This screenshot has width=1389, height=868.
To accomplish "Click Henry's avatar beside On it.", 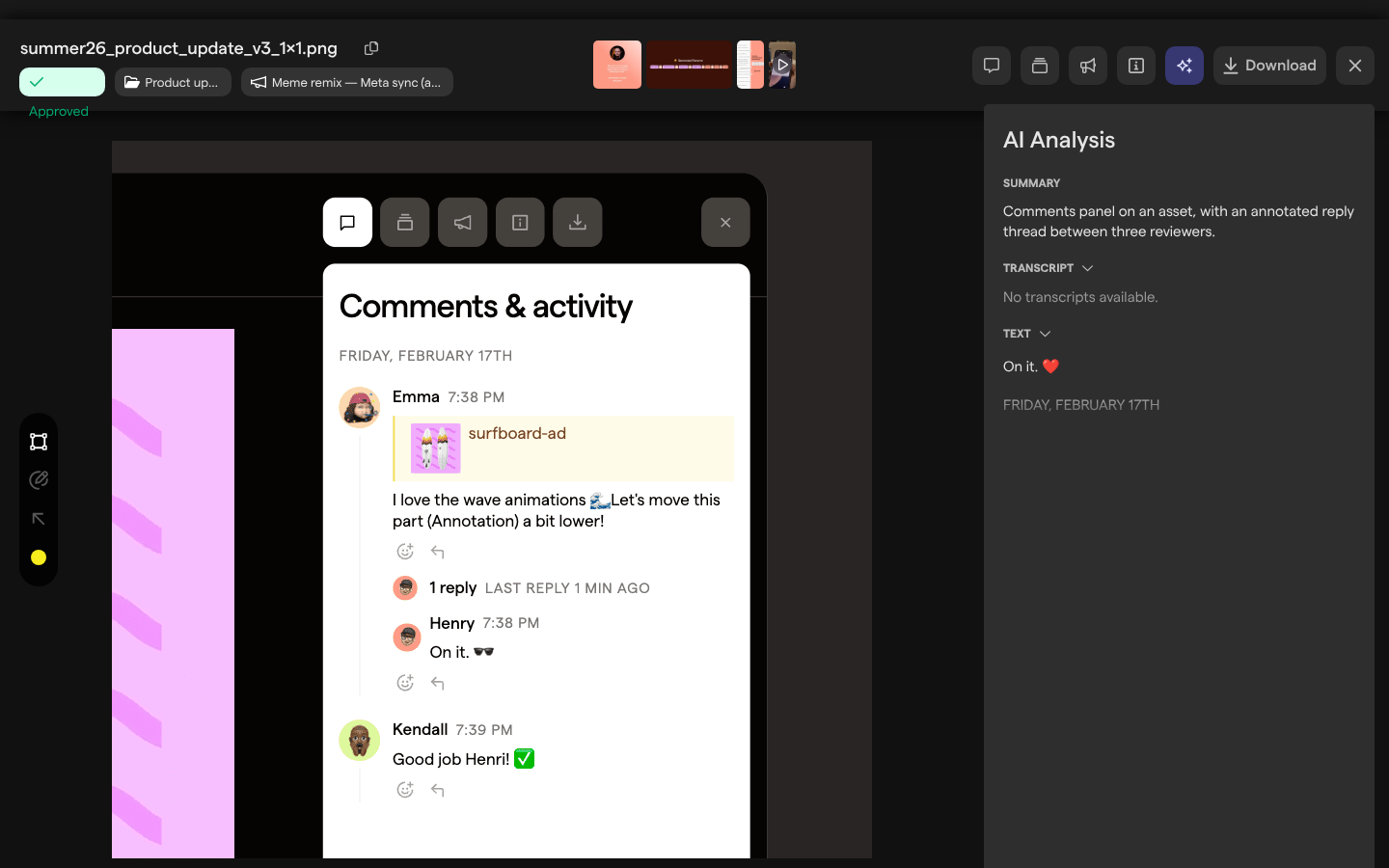I will pos(407,637).
